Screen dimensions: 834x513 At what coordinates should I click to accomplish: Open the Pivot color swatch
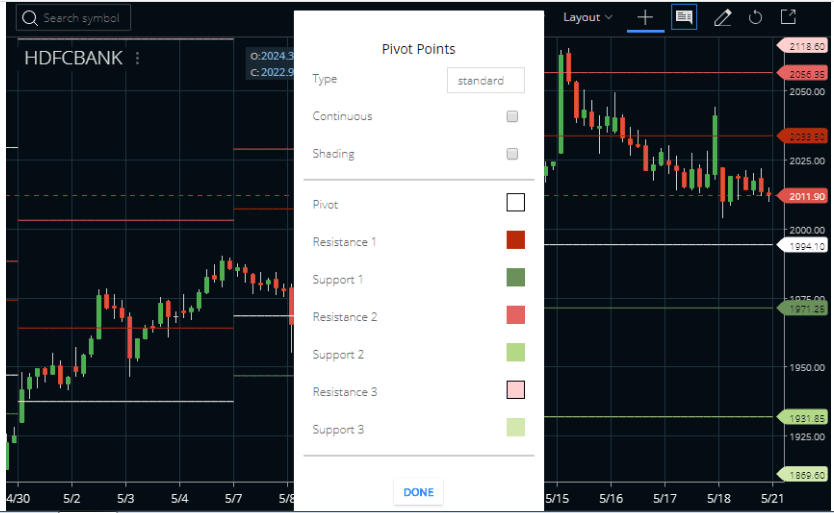tap(515, 202)
